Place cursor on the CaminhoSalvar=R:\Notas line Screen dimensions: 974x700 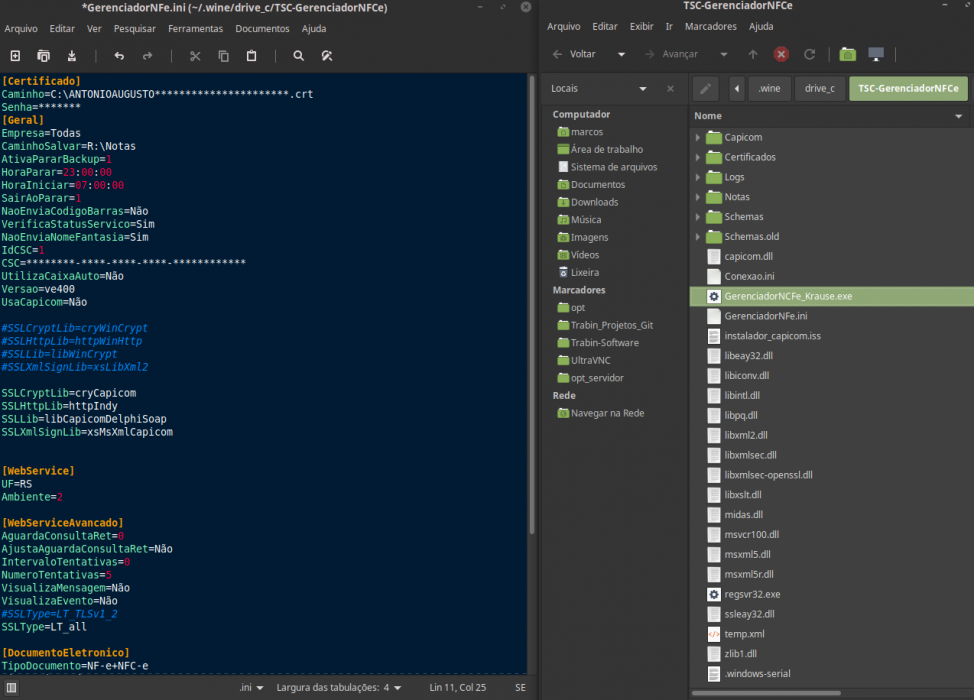[x=68, y=147]
